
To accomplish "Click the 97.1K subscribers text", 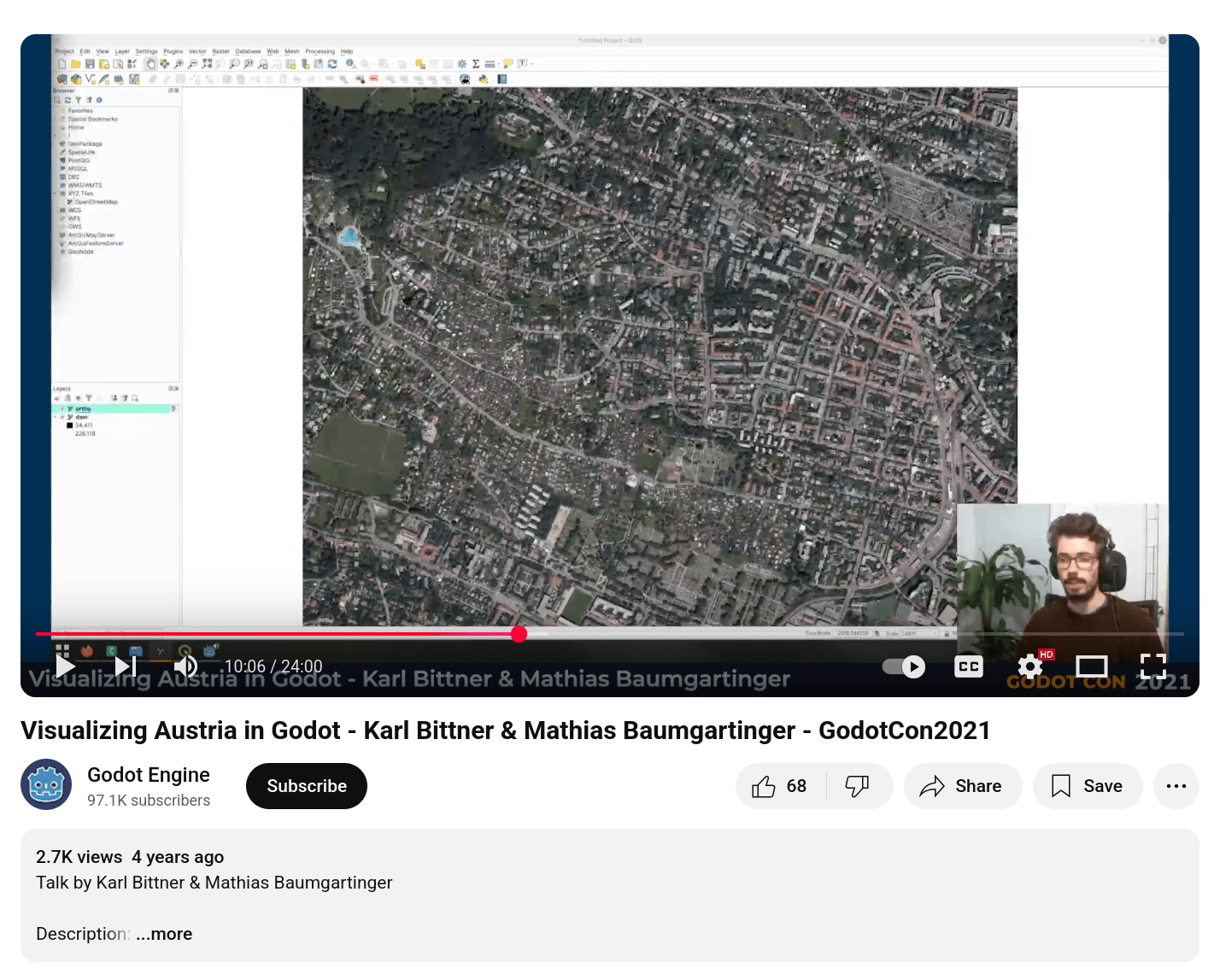I will click(149, 801).
